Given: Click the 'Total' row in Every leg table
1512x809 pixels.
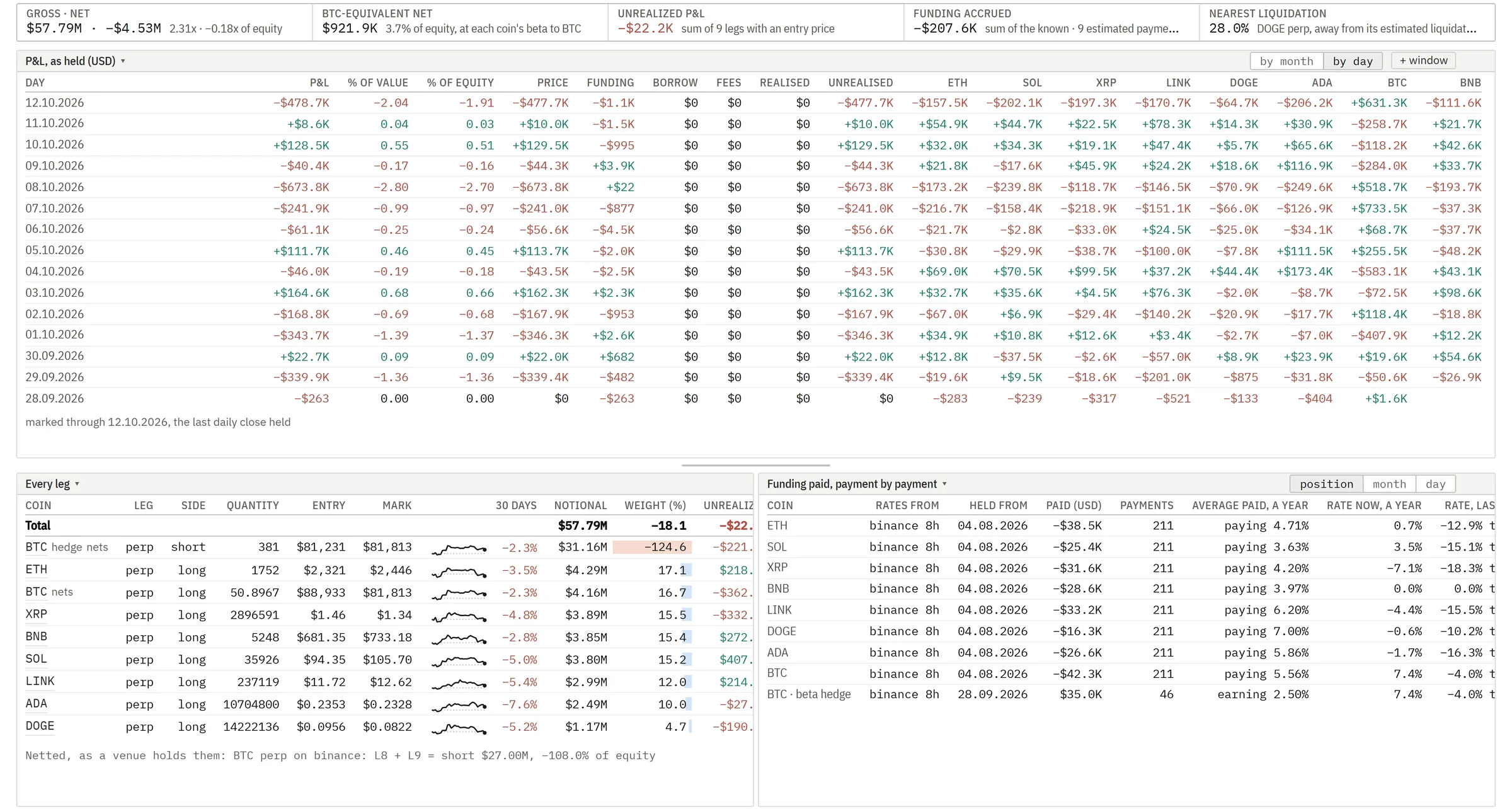Looking at the screenshot, I should point(388,525).
